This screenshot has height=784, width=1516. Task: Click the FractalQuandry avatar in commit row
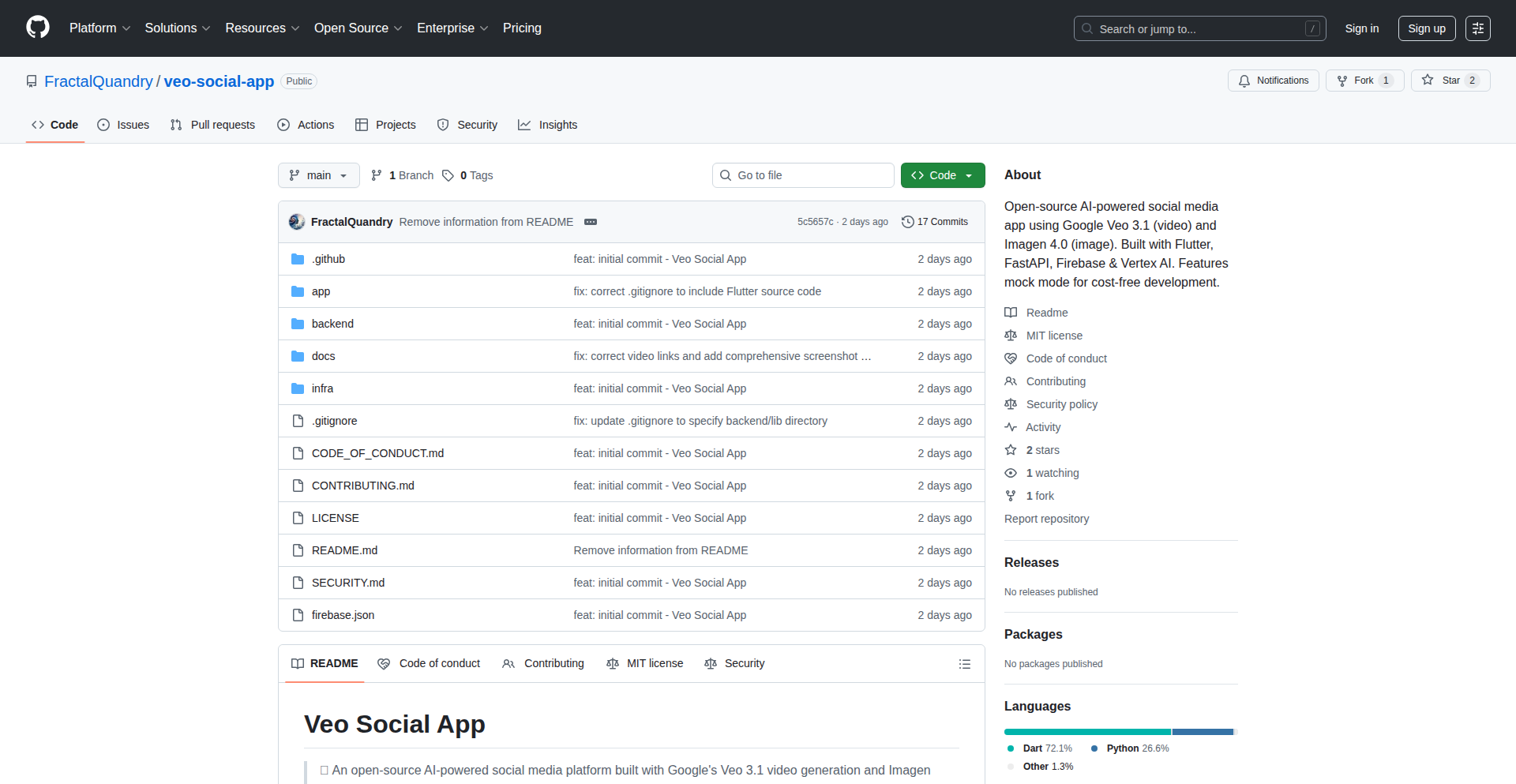tap(297, 222)
